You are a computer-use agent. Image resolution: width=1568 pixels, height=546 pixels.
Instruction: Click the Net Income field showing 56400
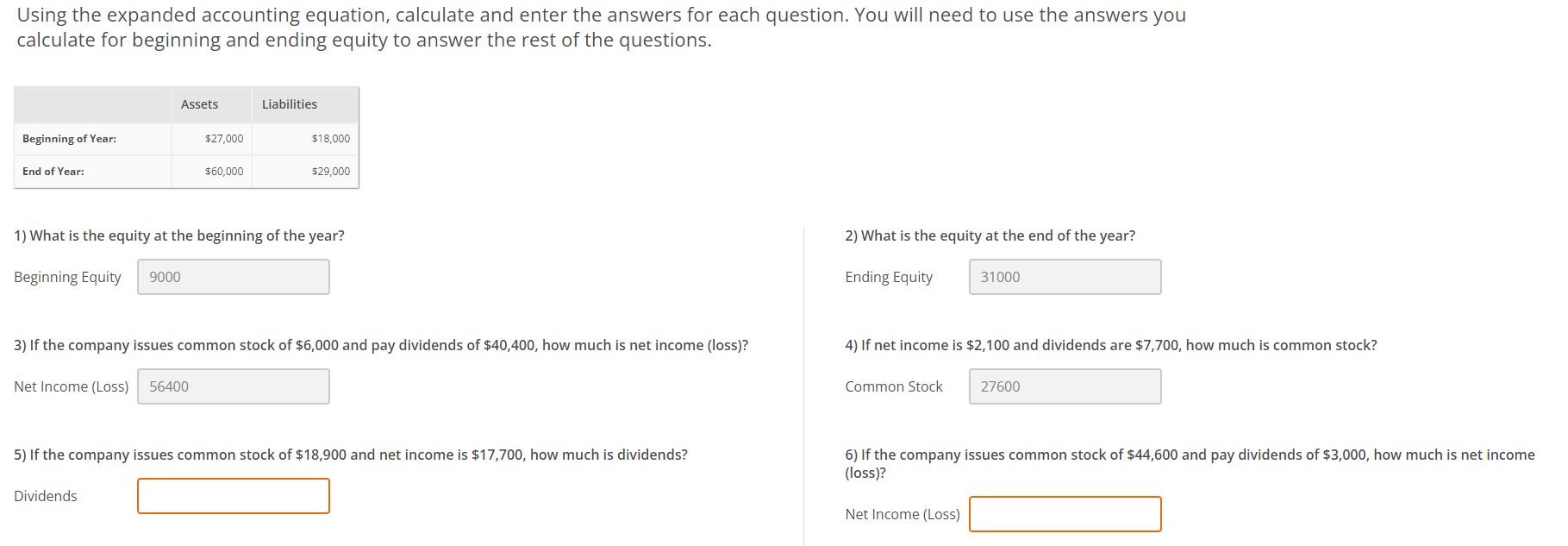pos(233,386)
